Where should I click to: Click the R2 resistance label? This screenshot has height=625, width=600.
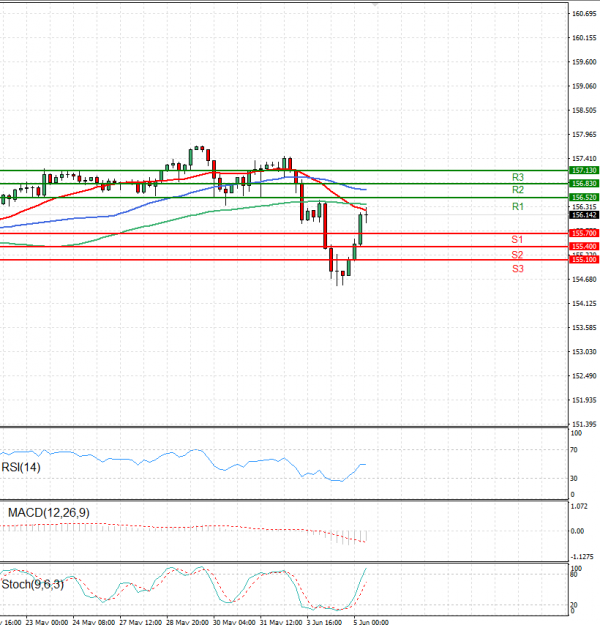(x=517, y=190)
